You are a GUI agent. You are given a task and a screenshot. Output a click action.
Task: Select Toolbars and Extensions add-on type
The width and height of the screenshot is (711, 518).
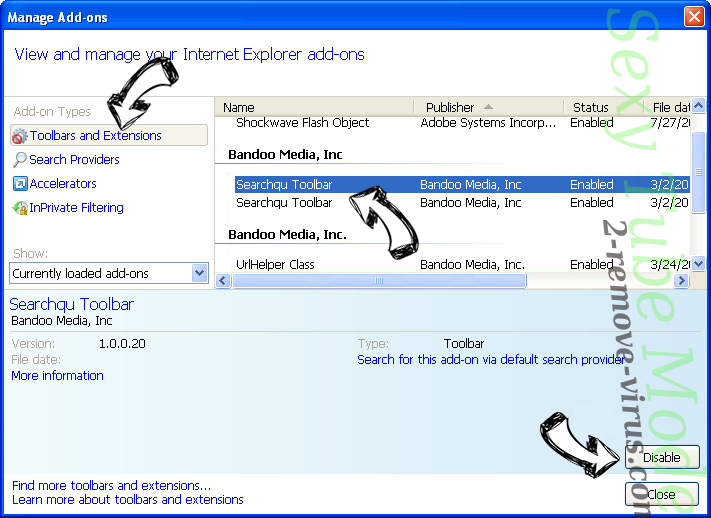[109, 136]
